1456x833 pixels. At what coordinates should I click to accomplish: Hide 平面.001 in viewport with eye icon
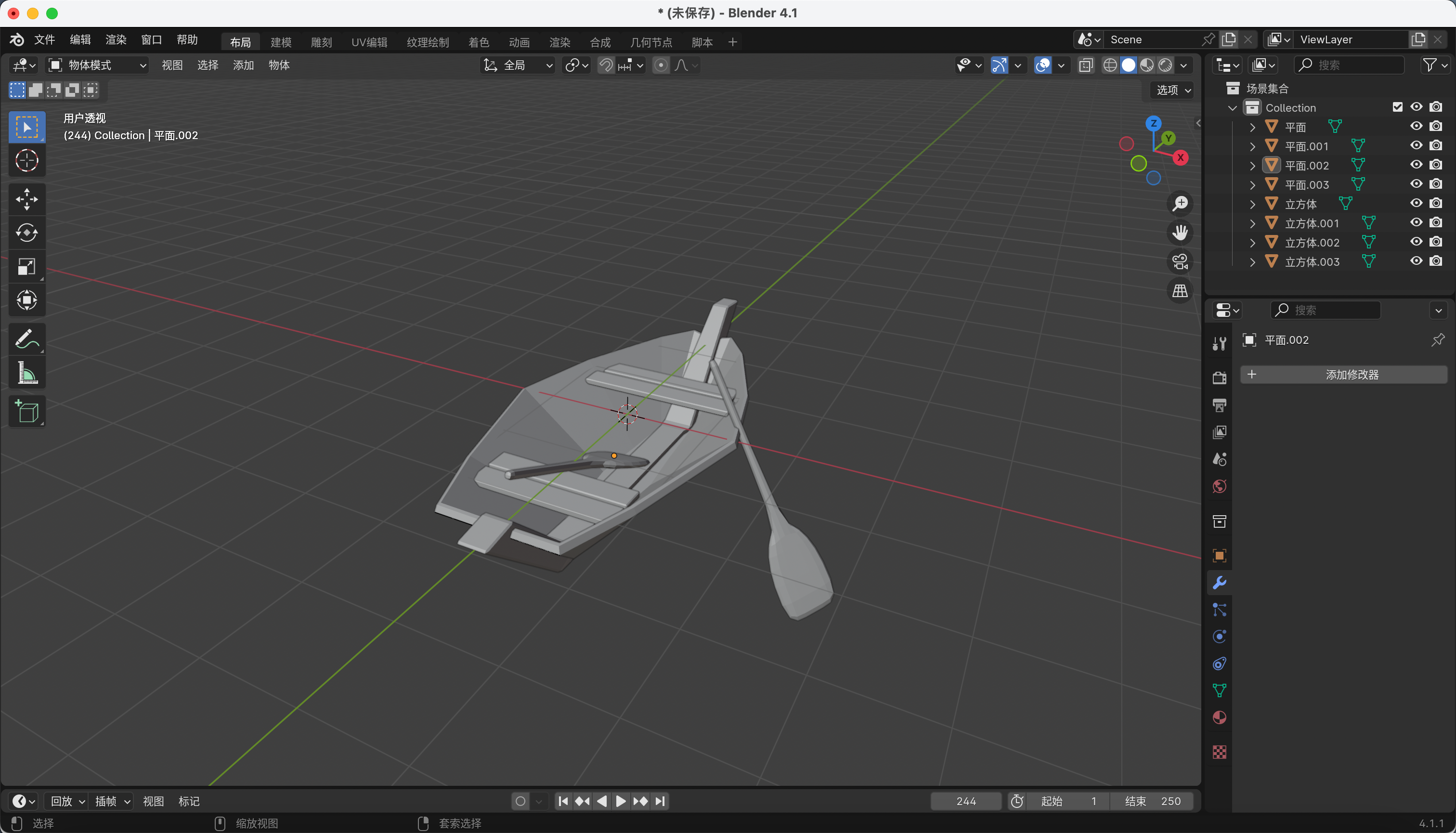[x=1416, y=145]
